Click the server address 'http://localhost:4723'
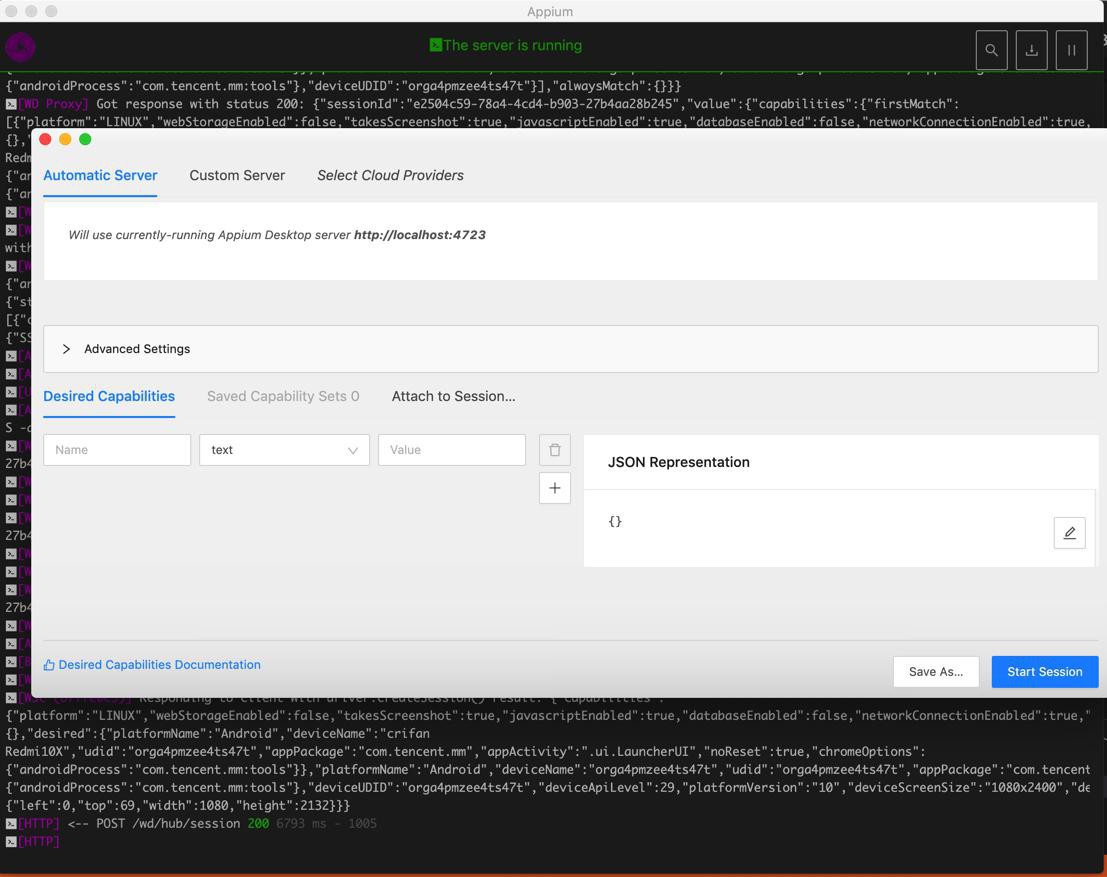 (420, 234)
